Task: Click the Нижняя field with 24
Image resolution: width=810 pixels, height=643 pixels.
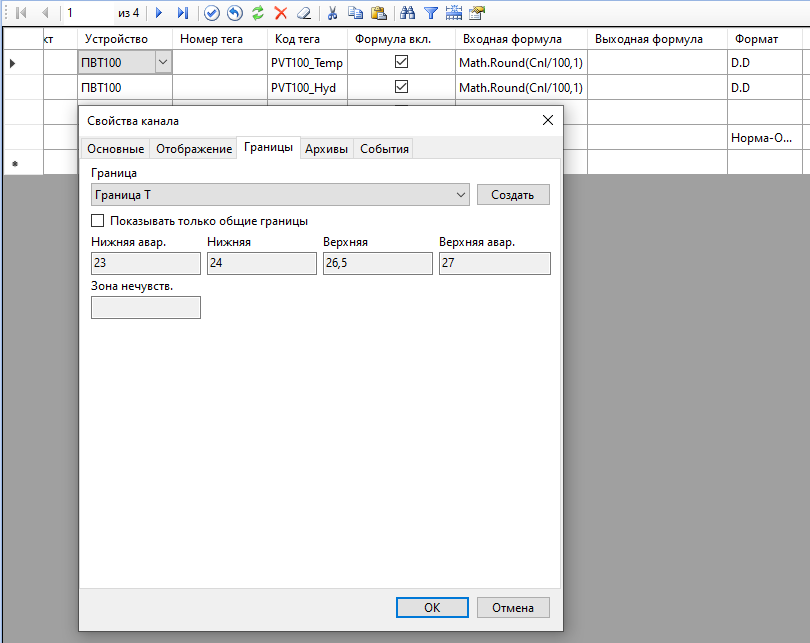Action: tap(262, 263)
